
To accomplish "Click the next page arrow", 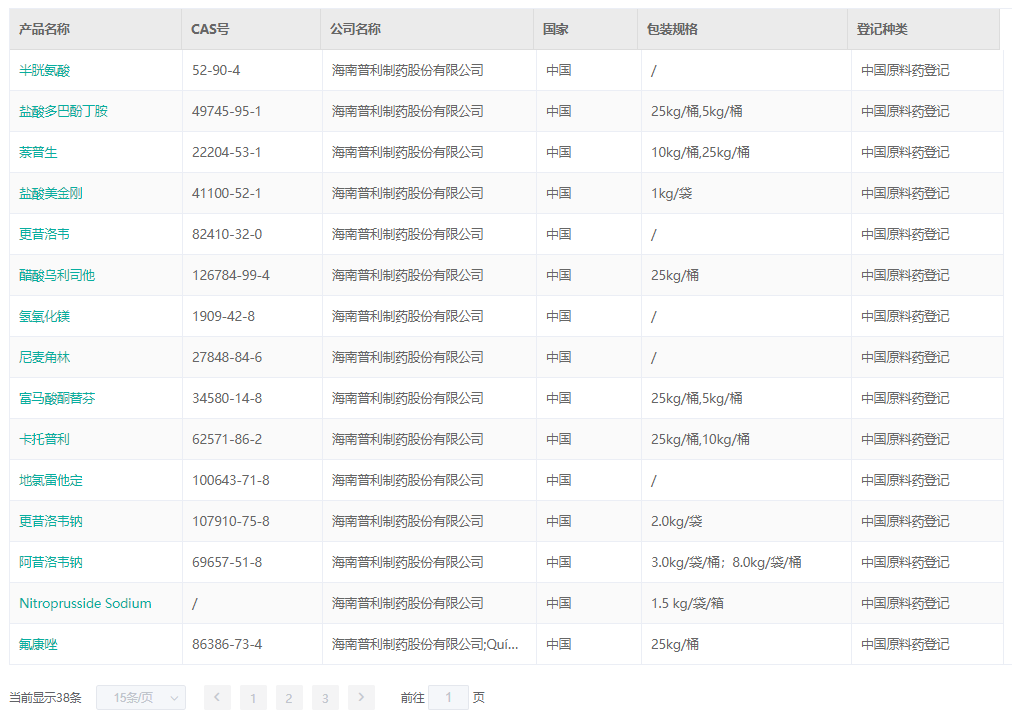I will click(361, 698).
